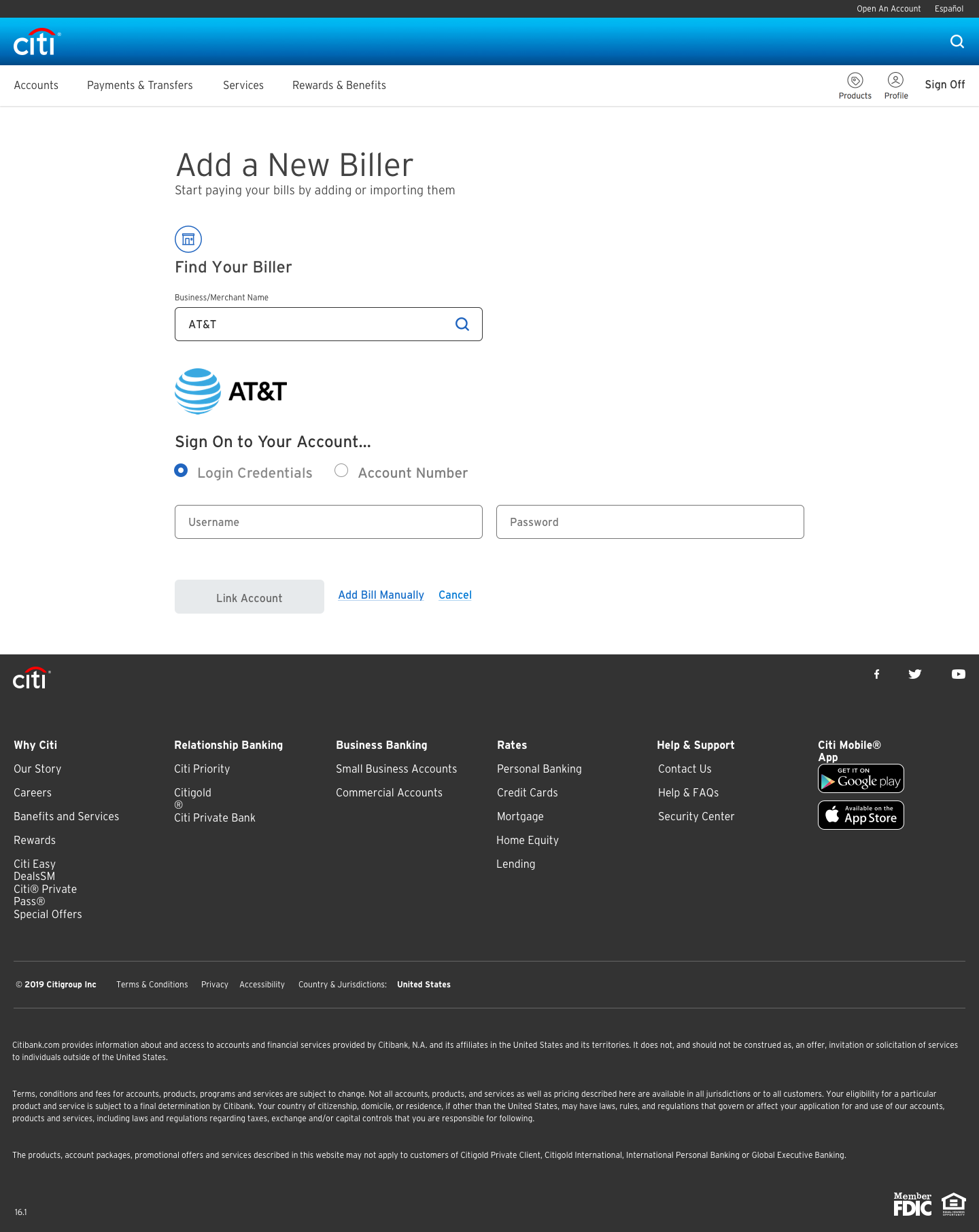This screenshot has height=1232, width=979.
Task: Click the Add Bill Manually link
Action: point(381,595)
